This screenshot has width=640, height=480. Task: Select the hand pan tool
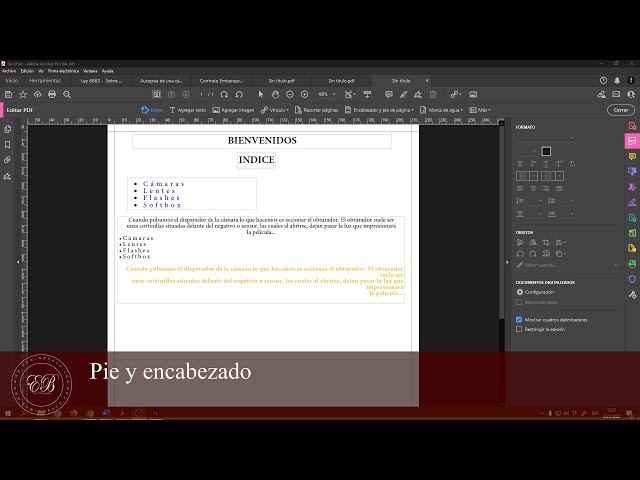276,95
